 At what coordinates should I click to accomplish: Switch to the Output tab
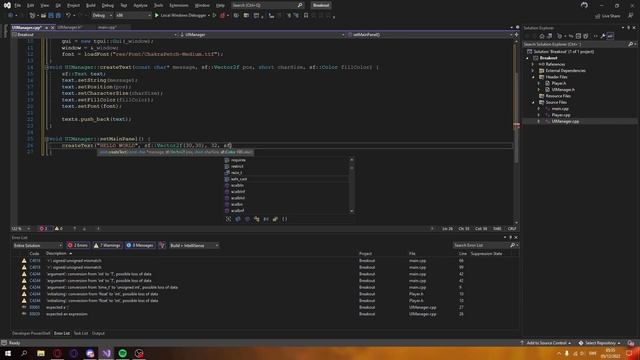[x=98, y=333]
